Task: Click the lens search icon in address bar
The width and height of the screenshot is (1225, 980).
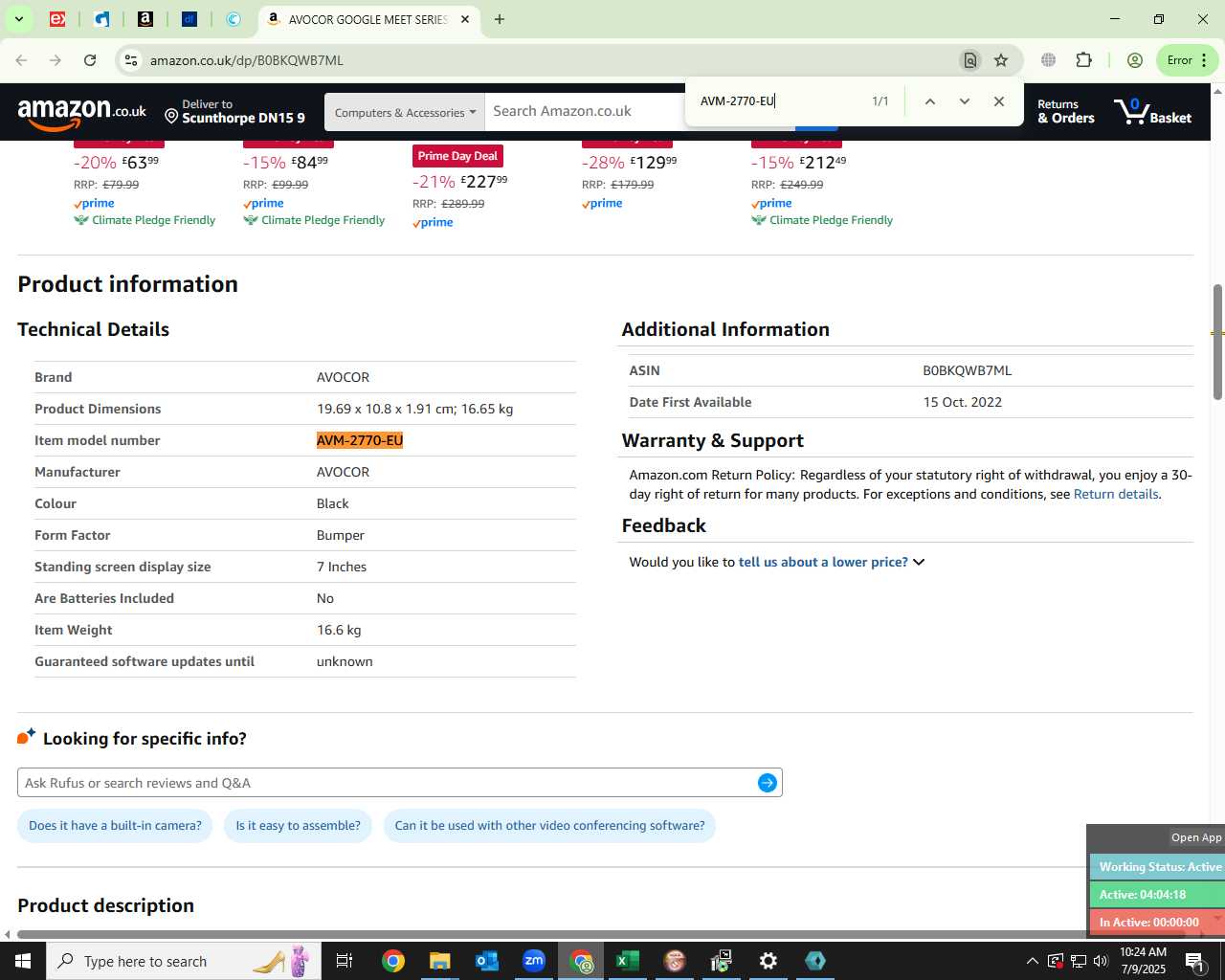Action: click(x=969, y=60)
